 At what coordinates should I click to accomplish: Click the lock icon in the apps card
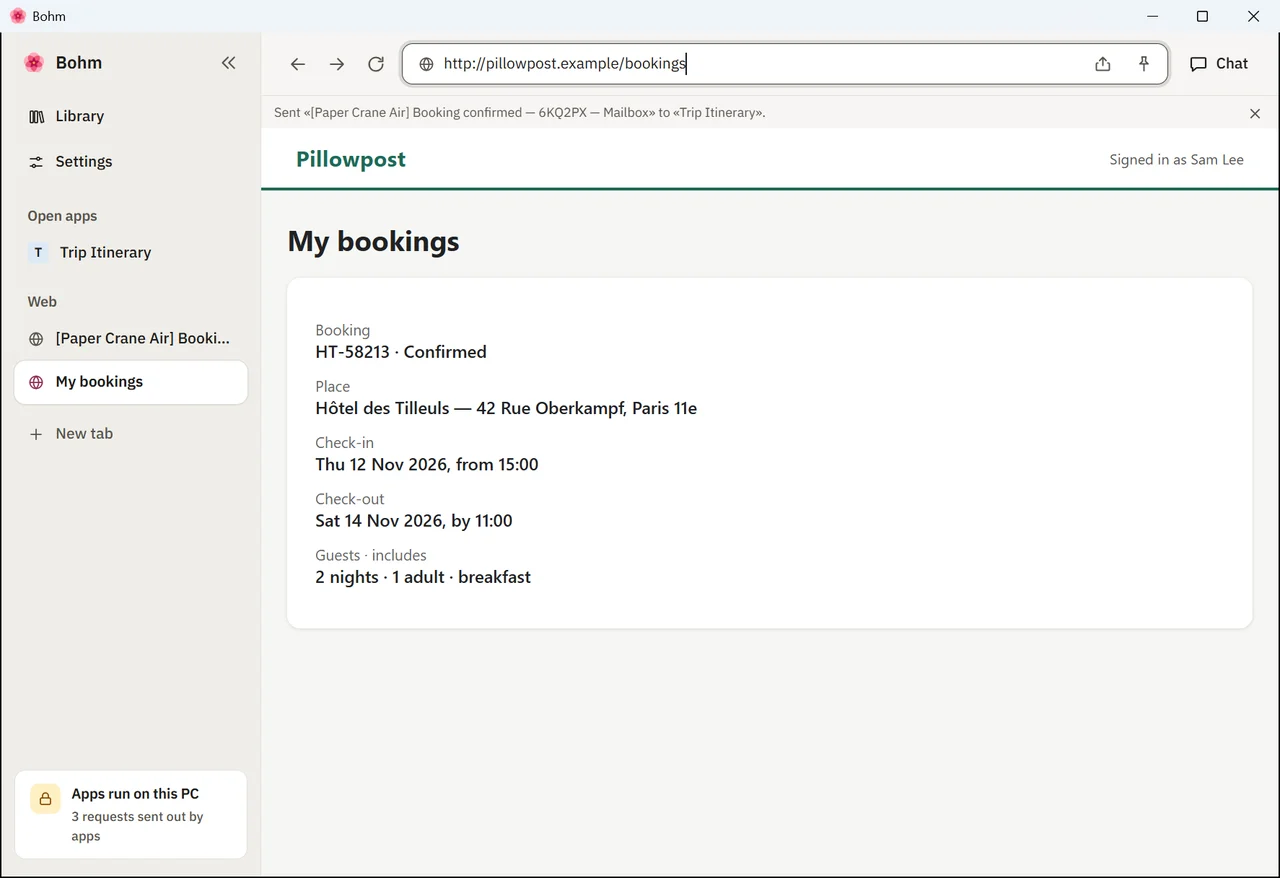tap(45, 799)
